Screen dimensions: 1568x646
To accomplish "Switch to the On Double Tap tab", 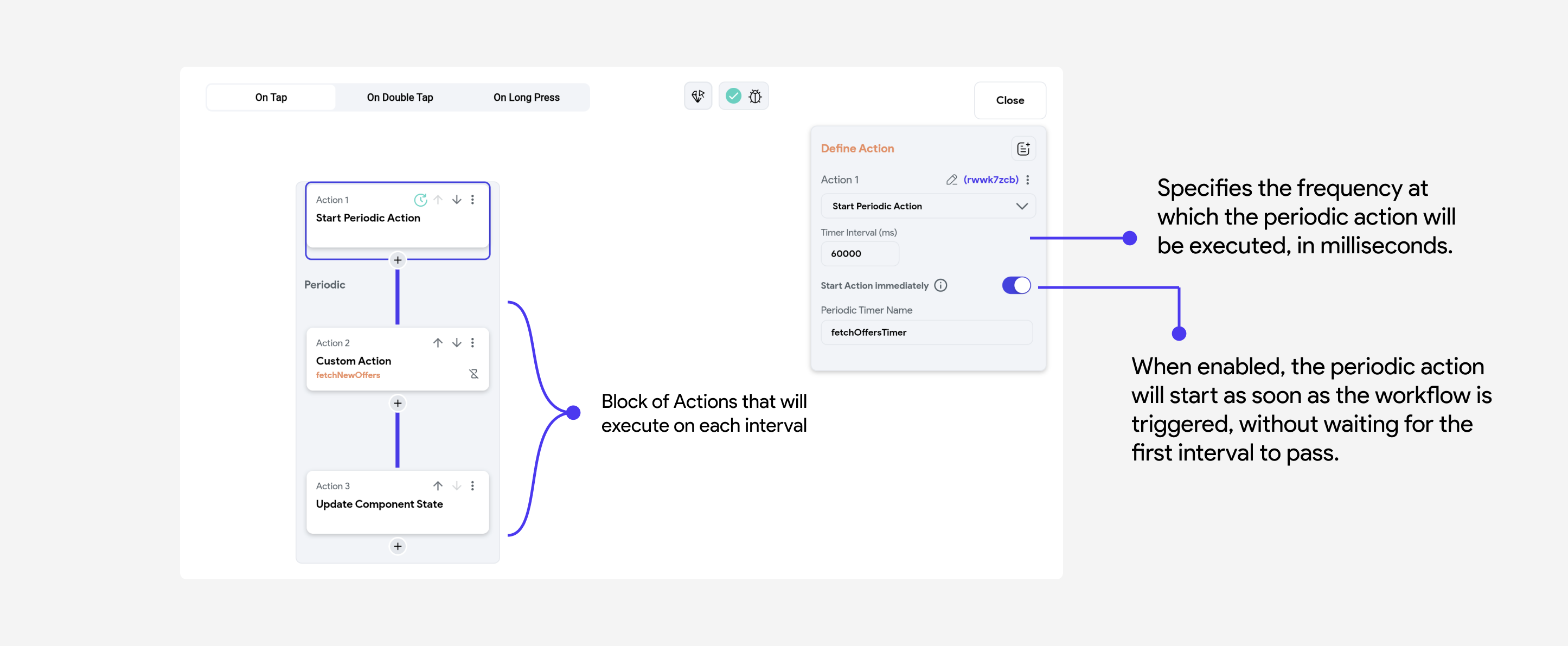I will point(398,97).
